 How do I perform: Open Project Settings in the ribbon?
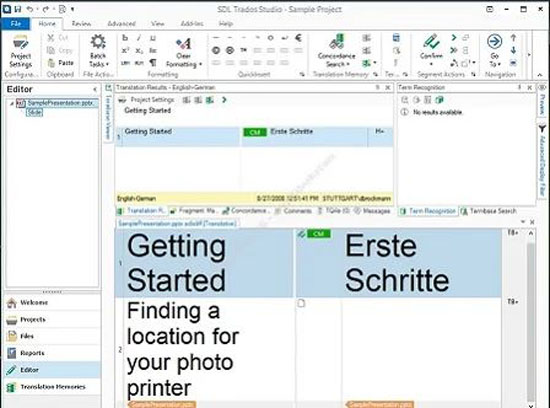tap(20, 52)
